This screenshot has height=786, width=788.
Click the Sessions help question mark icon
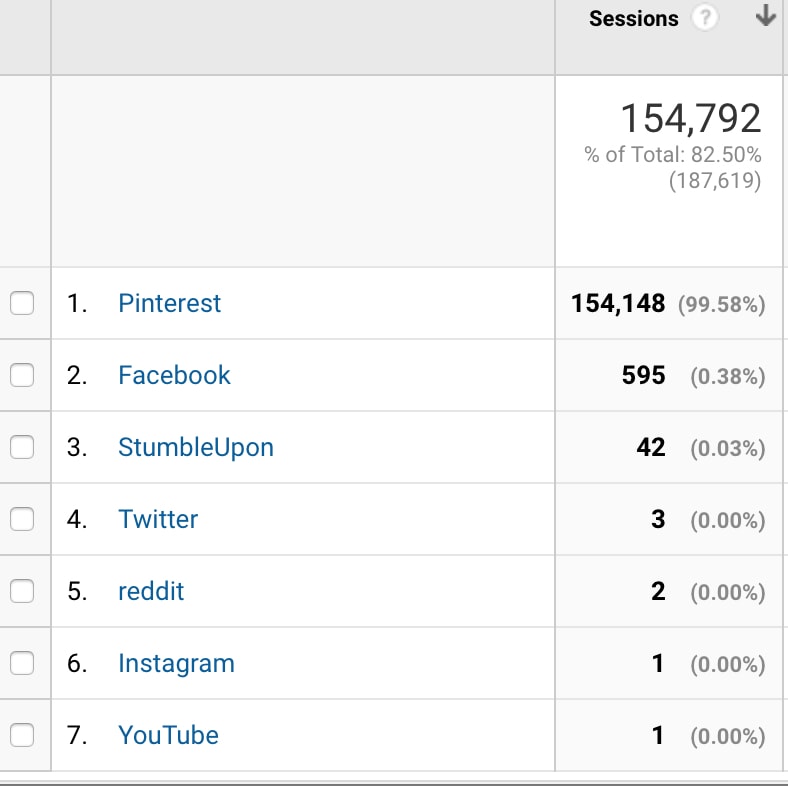coord(705,19)
